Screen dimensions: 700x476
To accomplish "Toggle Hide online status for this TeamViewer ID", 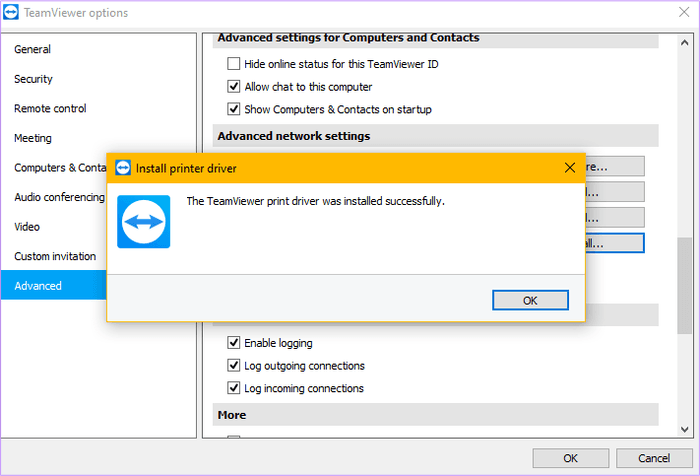I will click(x=233, y=64).
